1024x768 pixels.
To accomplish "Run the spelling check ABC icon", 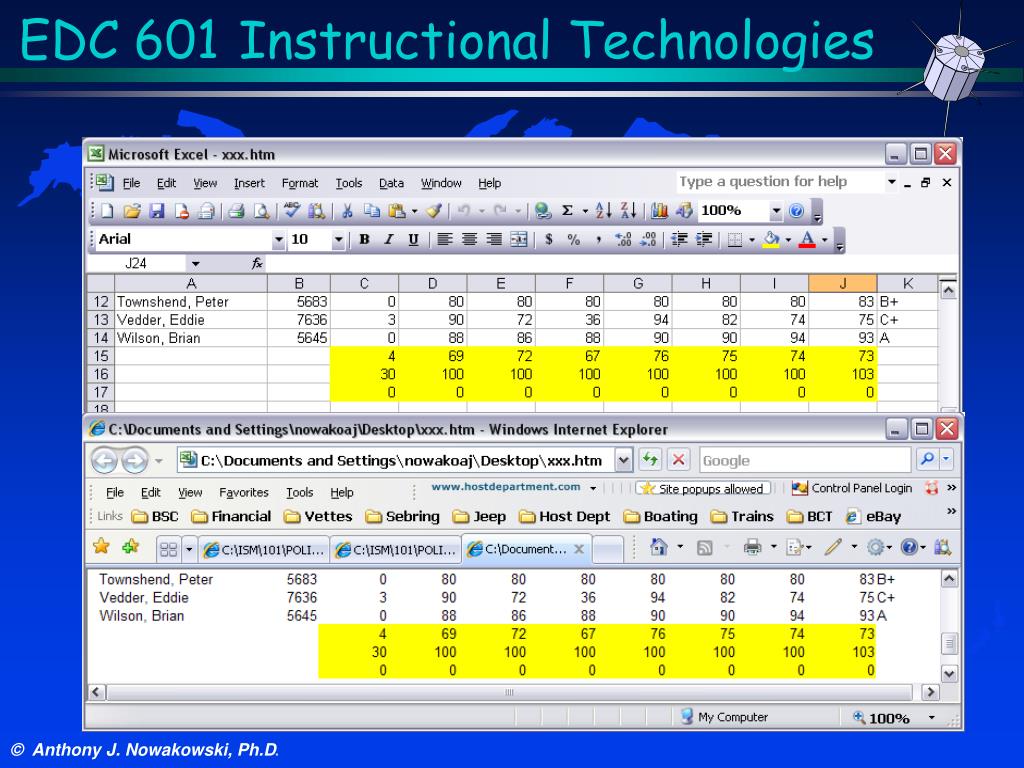I will click(292, 210).
